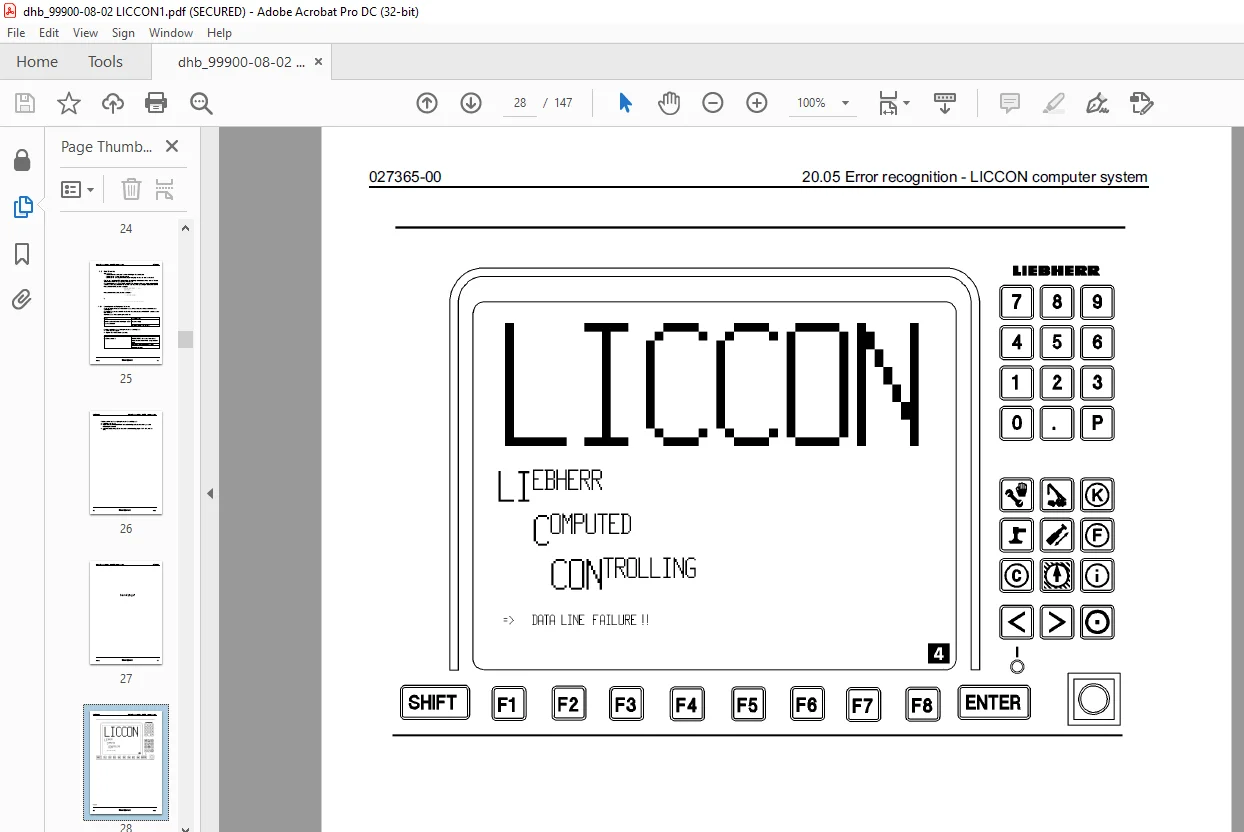
Task: Select the page 25 thumbnail
Action: 126,313
